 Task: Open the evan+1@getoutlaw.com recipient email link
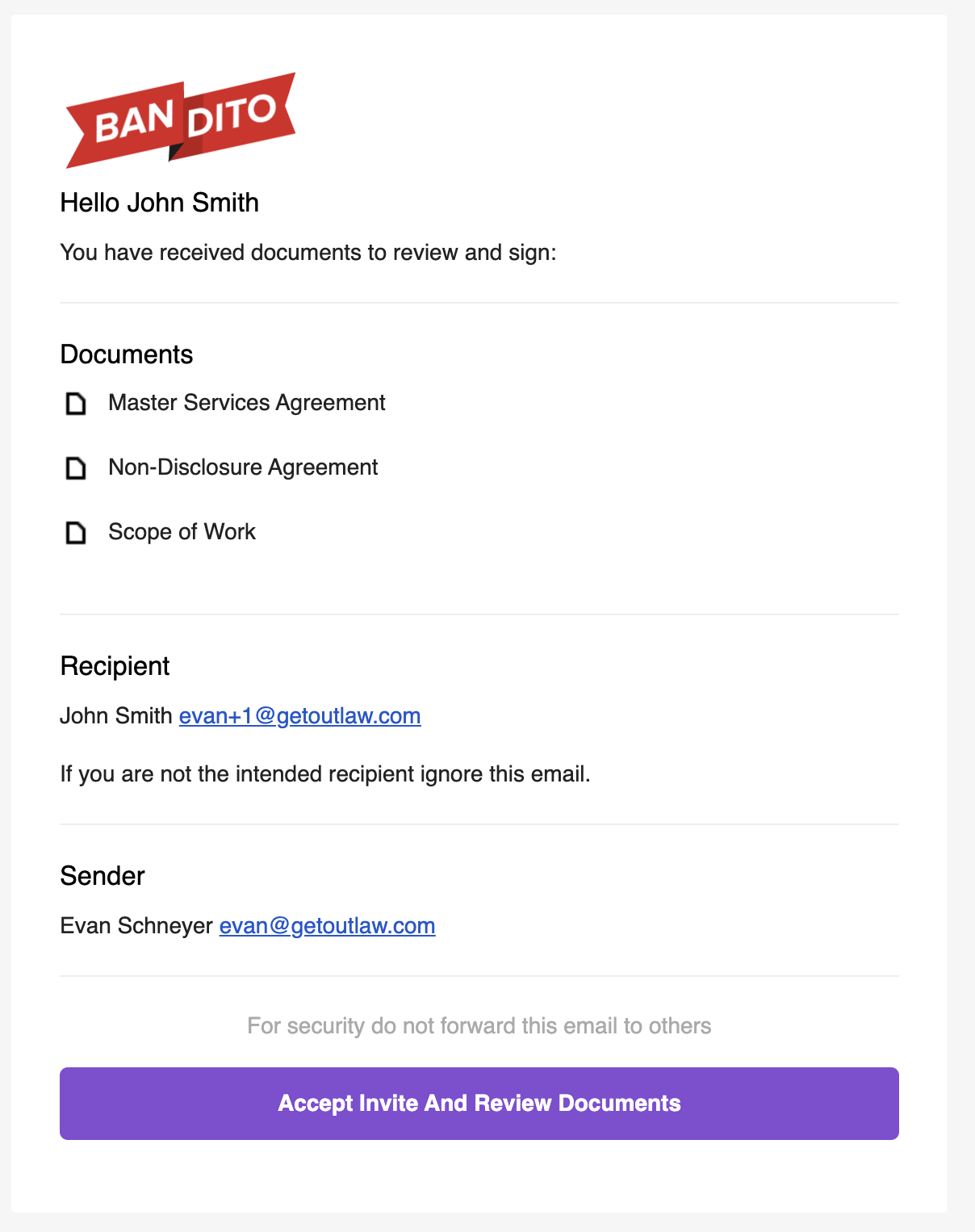tap(299, 715)
